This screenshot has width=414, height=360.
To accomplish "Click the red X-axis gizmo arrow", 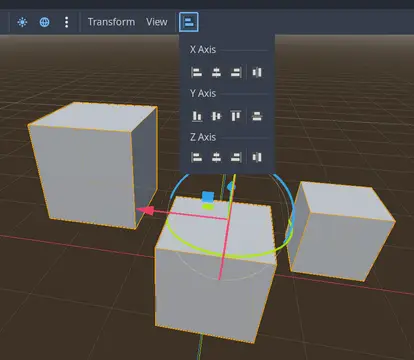I will 145,211.
